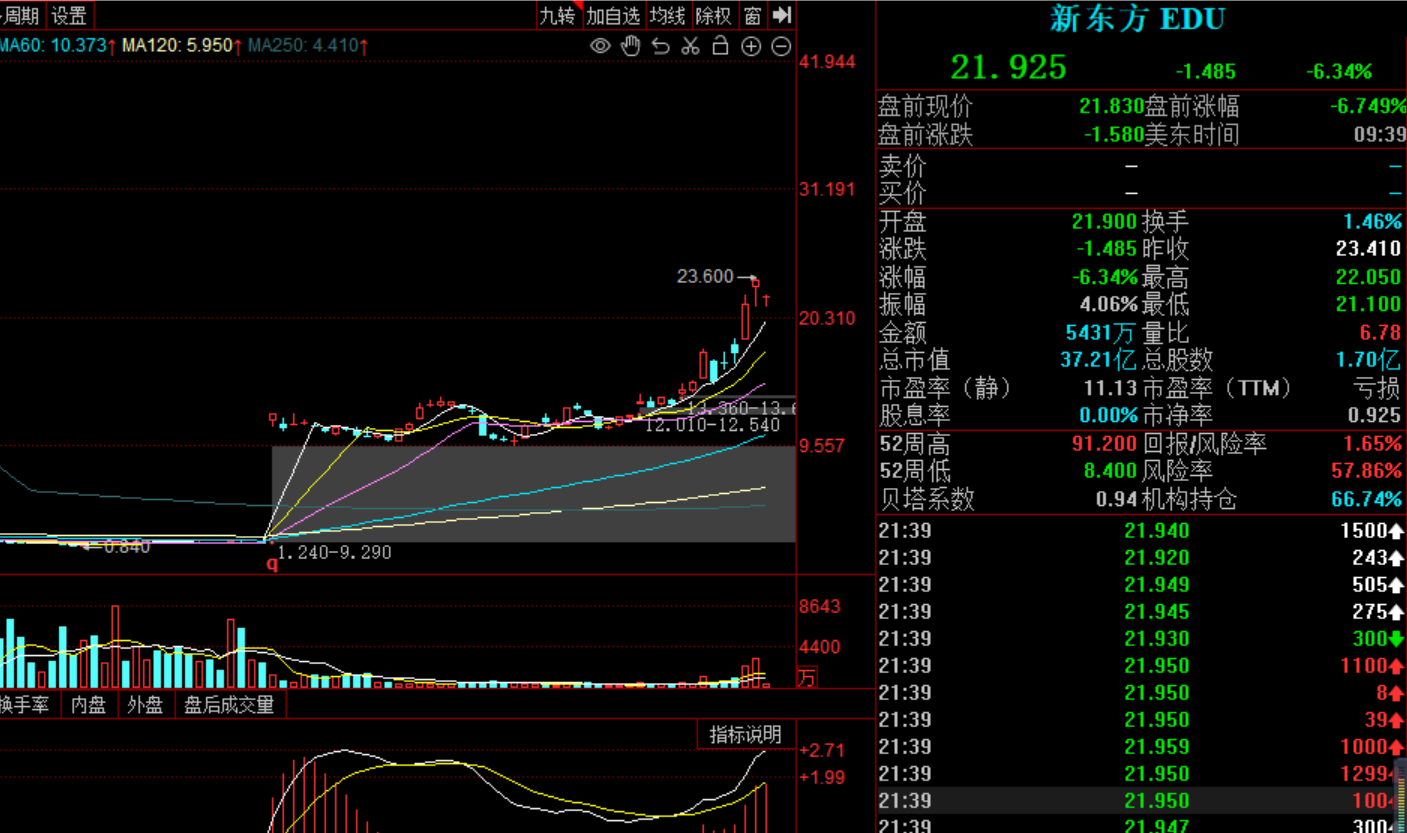Click the 1.240-9.290 gap range label
This screenshot has height=833, width=1407.
click(x=334, y=552)
